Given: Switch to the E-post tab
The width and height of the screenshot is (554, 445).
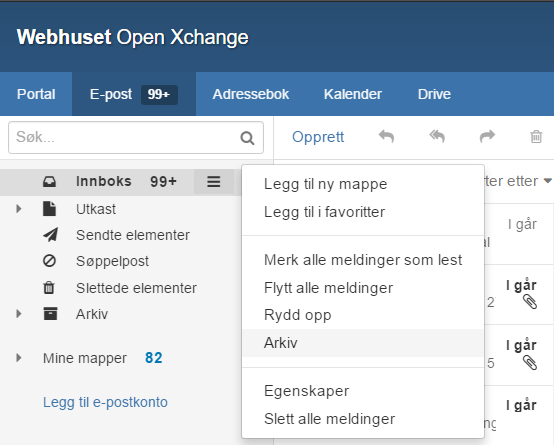Looking at the screenshot, I should (x=134, y=94).
